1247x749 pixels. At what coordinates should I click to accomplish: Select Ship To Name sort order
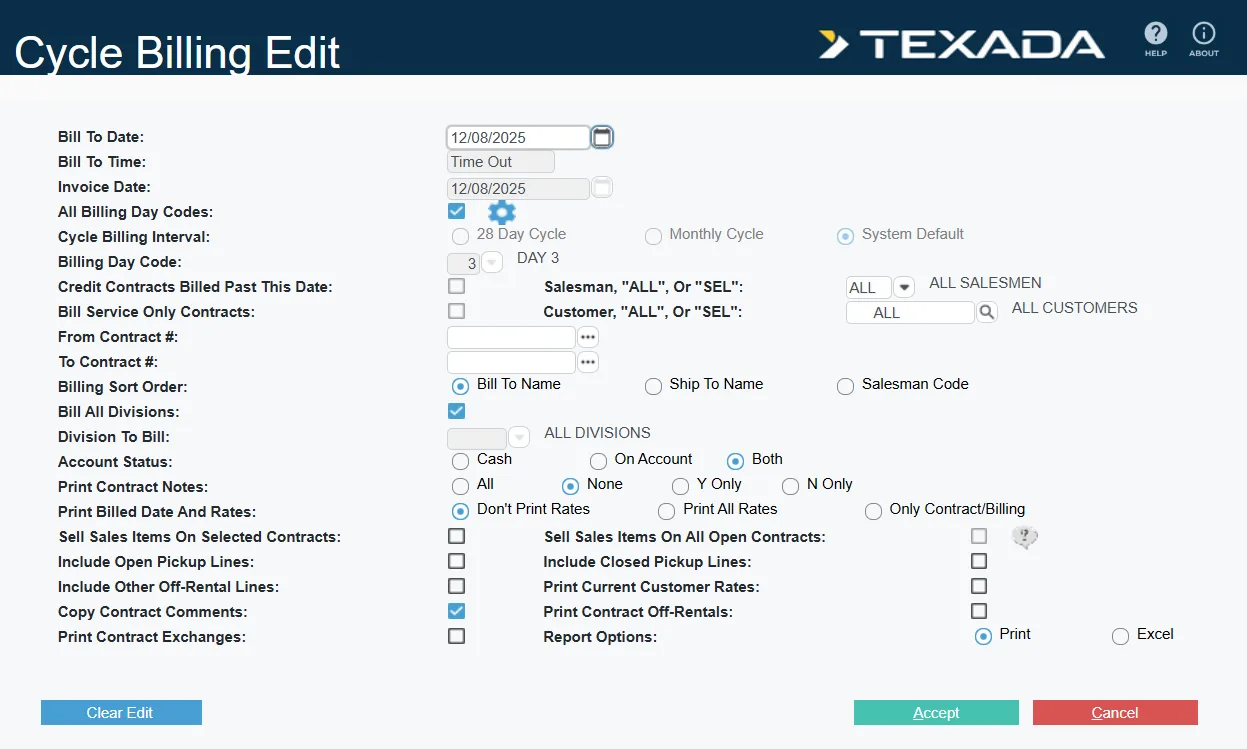coord(653,386)
